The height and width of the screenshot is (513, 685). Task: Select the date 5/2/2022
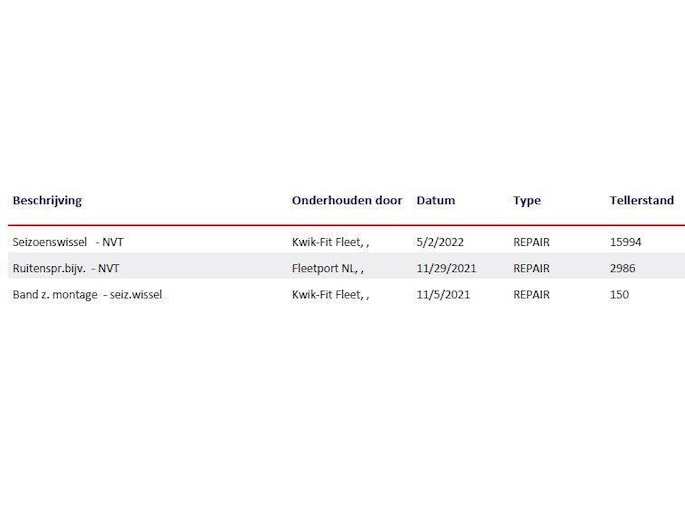coord(438,242)
